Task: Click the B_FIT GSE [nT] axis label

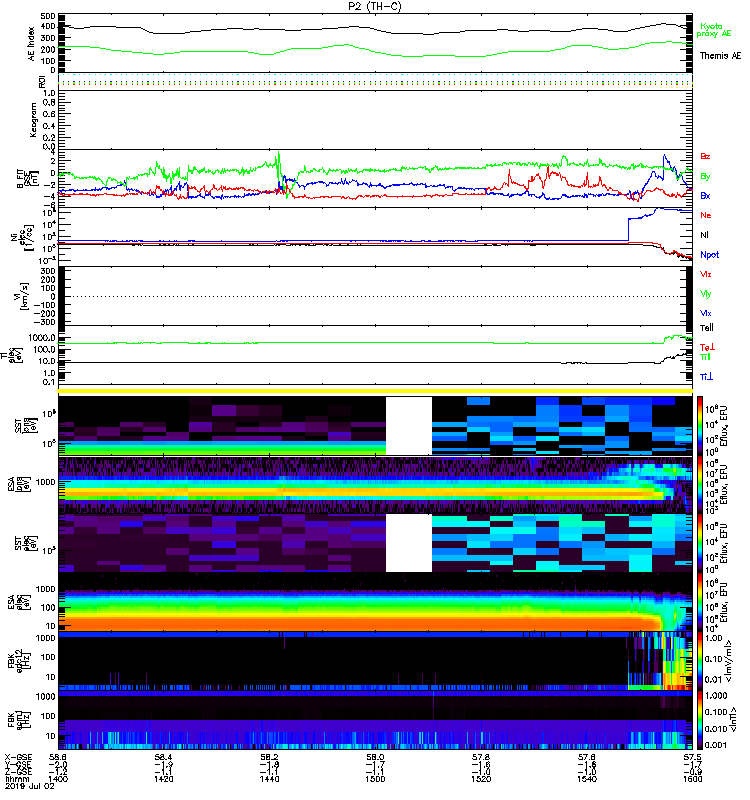Action: pos(28,179)
